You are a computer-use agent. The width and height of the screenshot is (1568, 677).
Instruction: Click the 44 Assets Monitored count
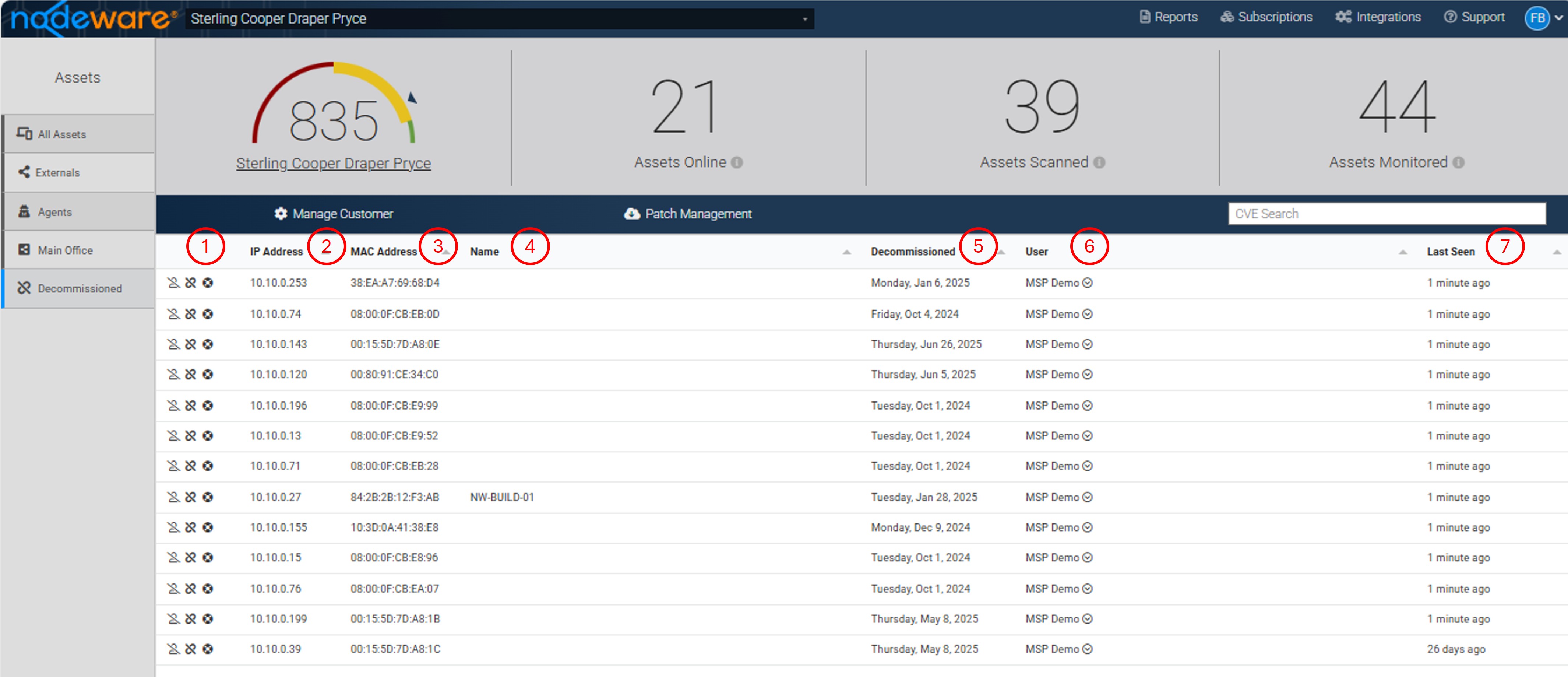coord(1397,106)
